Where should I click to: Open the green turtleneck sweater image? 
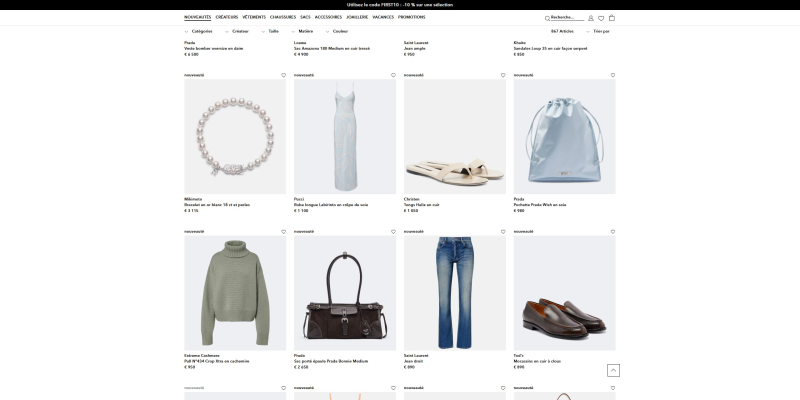[235, 293]
